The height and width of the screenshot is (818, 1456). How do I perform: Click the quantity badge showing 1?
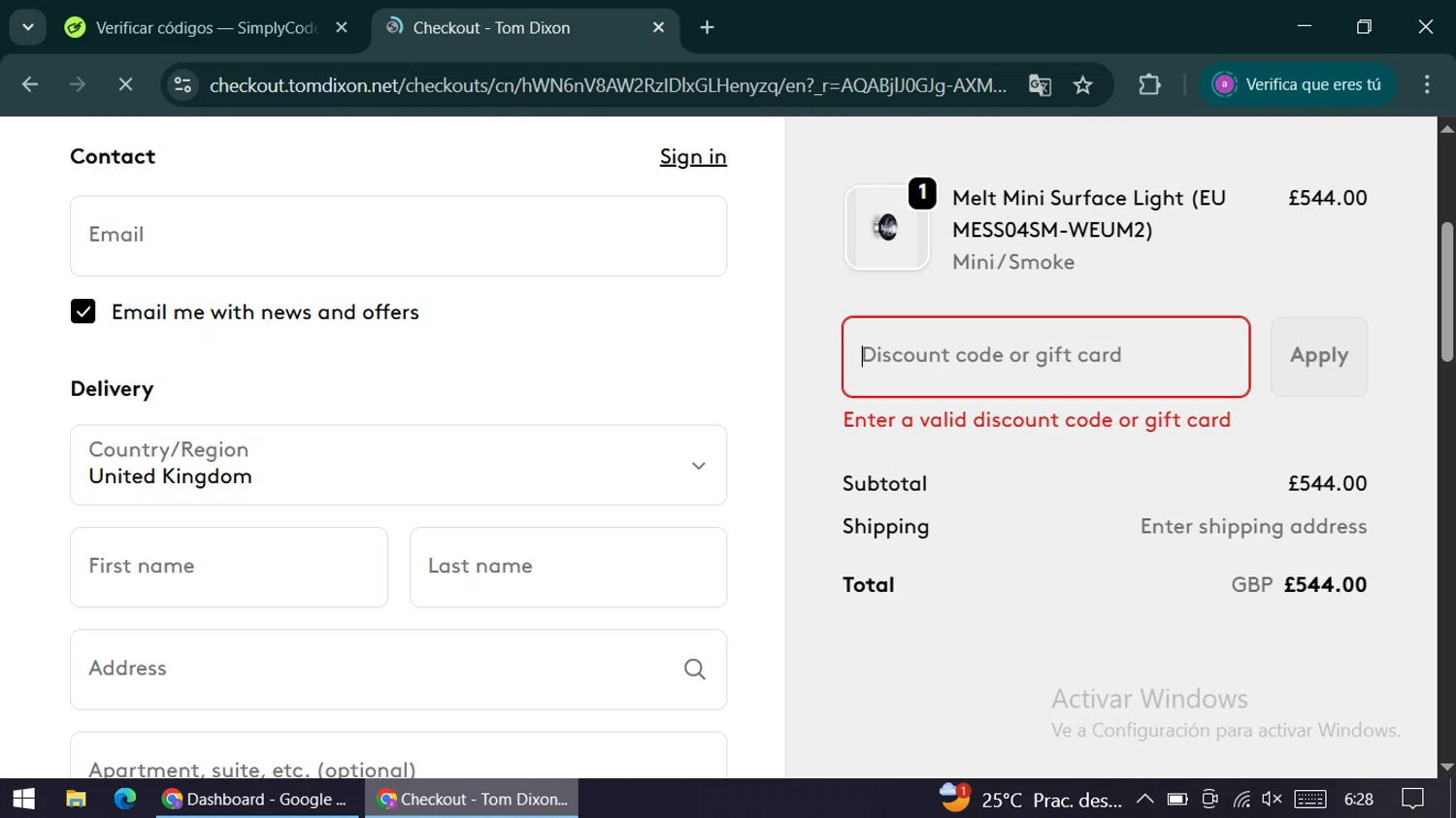922,193
